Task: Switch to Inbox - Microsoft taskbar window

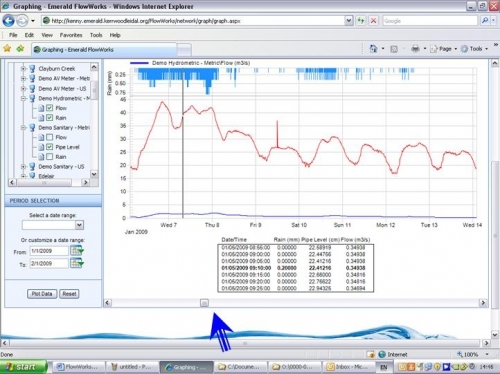Action: point(349,367)
